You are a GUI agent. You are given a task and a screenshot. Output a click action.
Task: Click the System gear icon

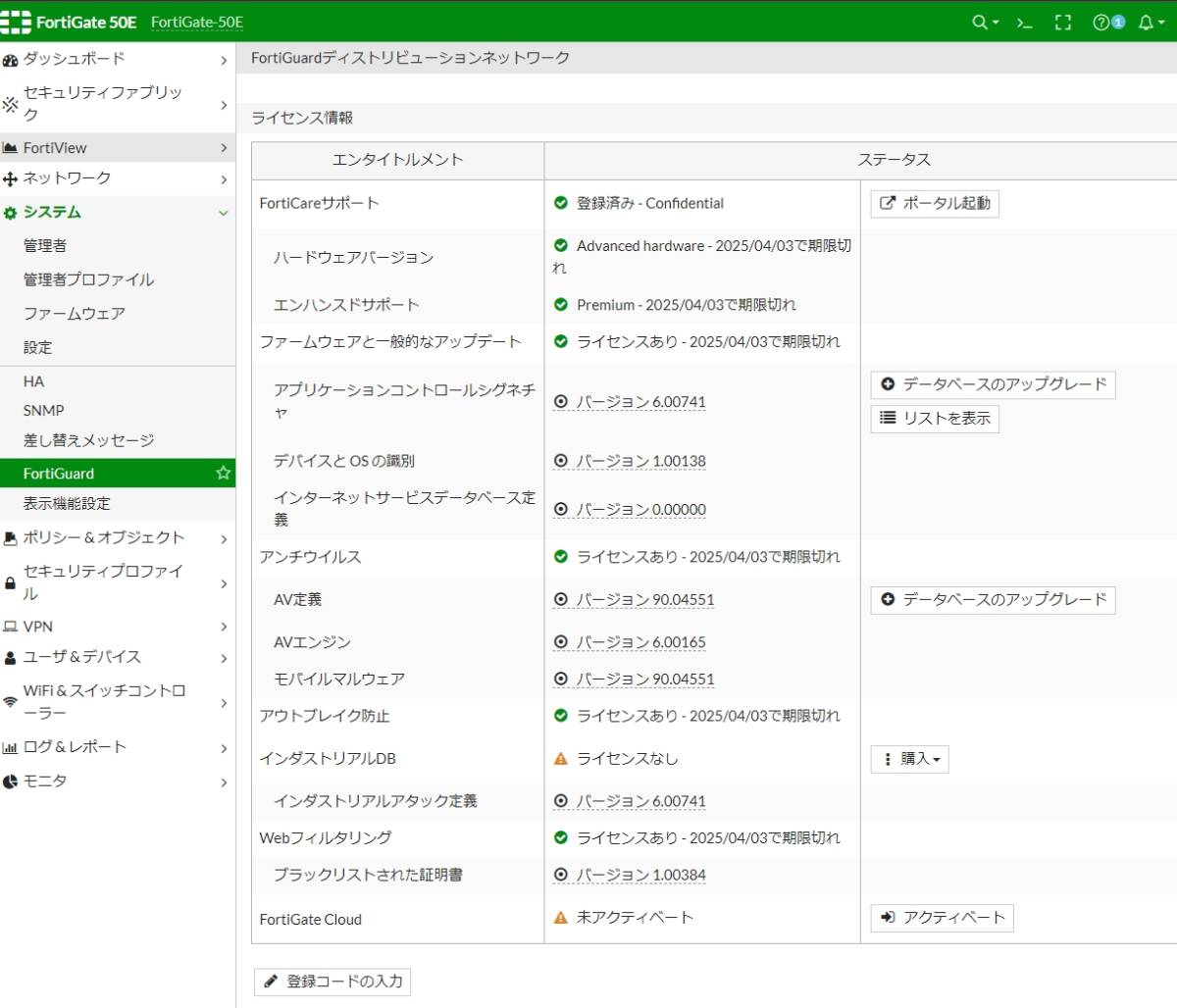point(10,213)
